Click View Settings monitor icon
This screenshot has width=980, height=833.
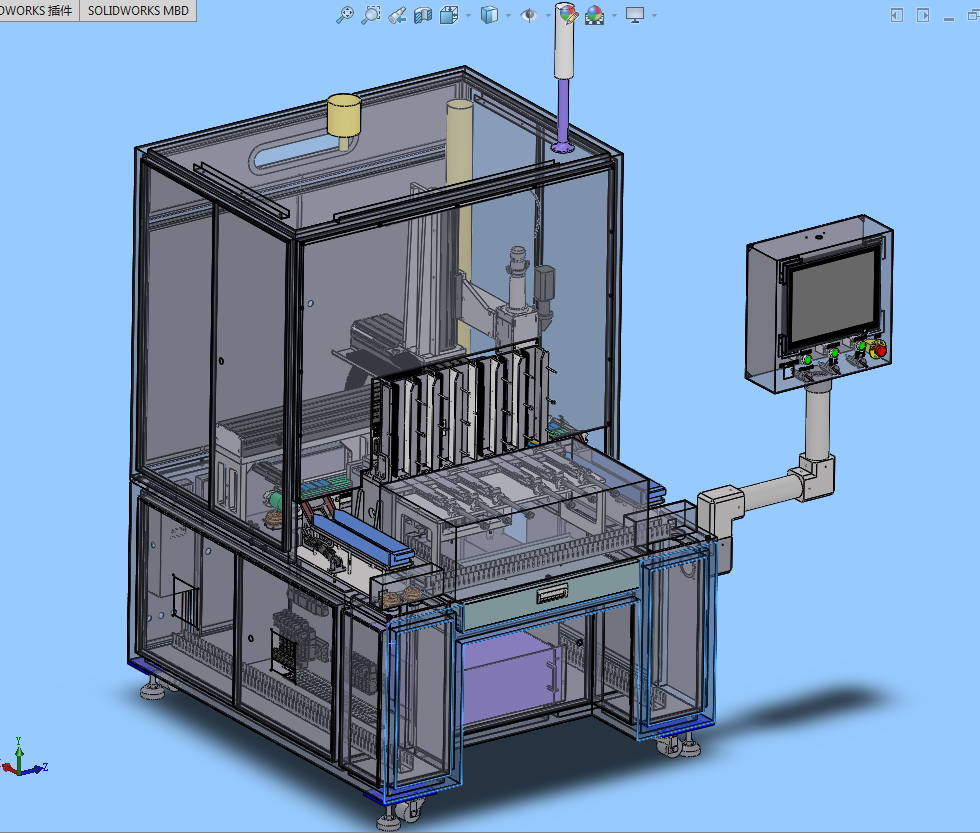[635, 14]
